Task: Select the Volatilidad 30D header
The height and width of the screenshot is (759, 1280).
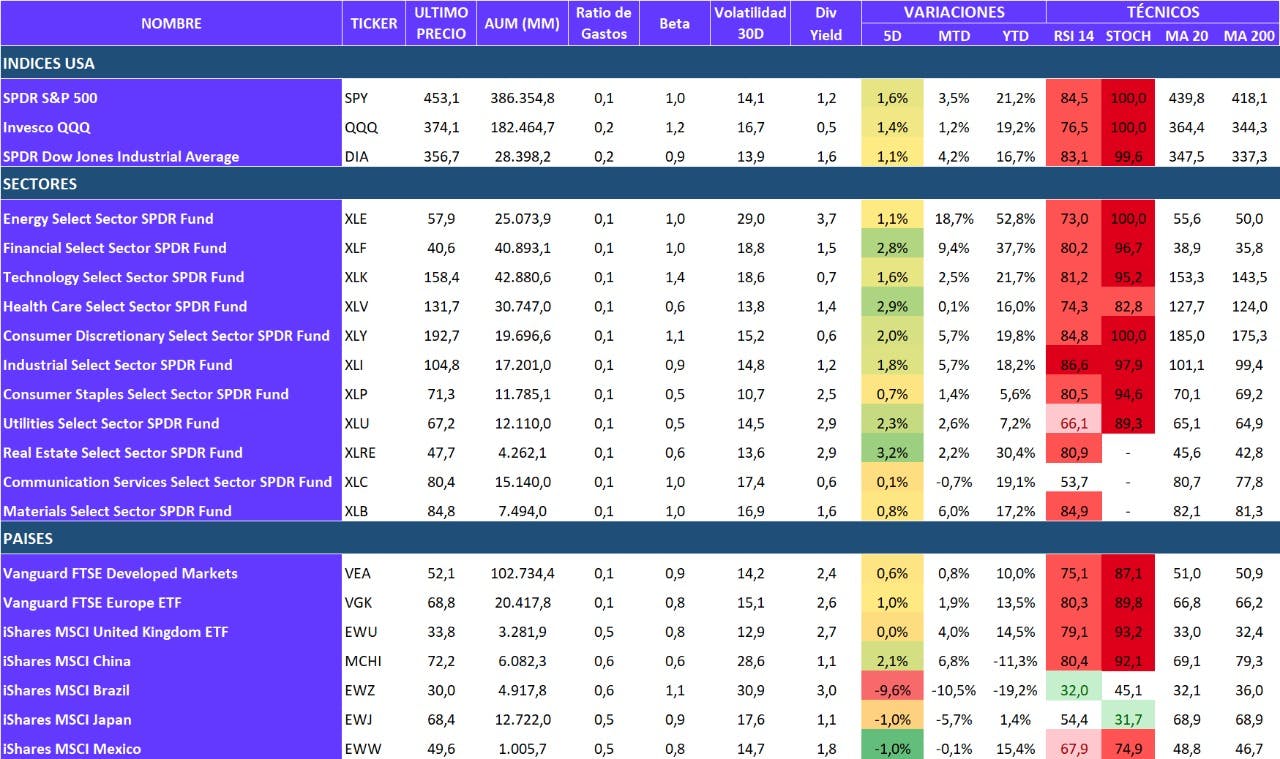Action: click(x=750, y=23)
